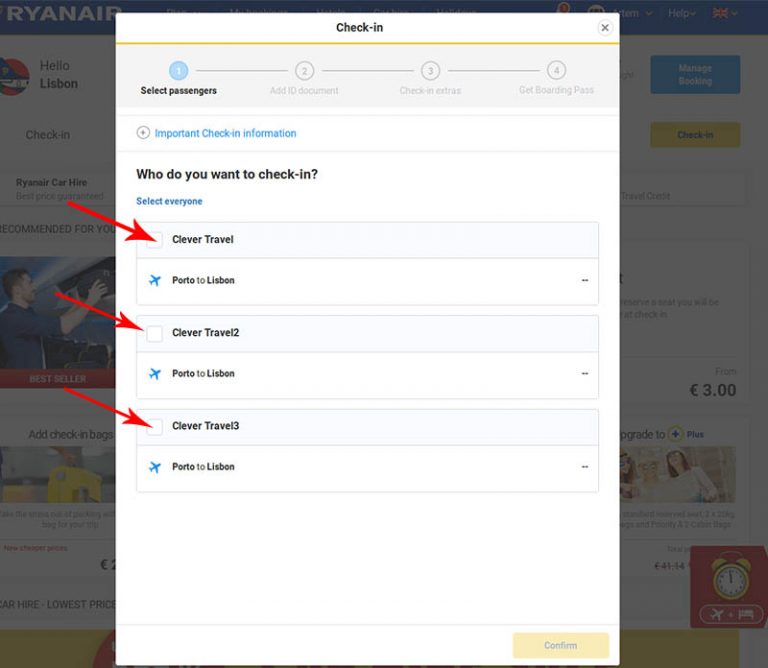Click the Manage Booking button
Viewport: 768px width, 668px height.
(695, 75)
